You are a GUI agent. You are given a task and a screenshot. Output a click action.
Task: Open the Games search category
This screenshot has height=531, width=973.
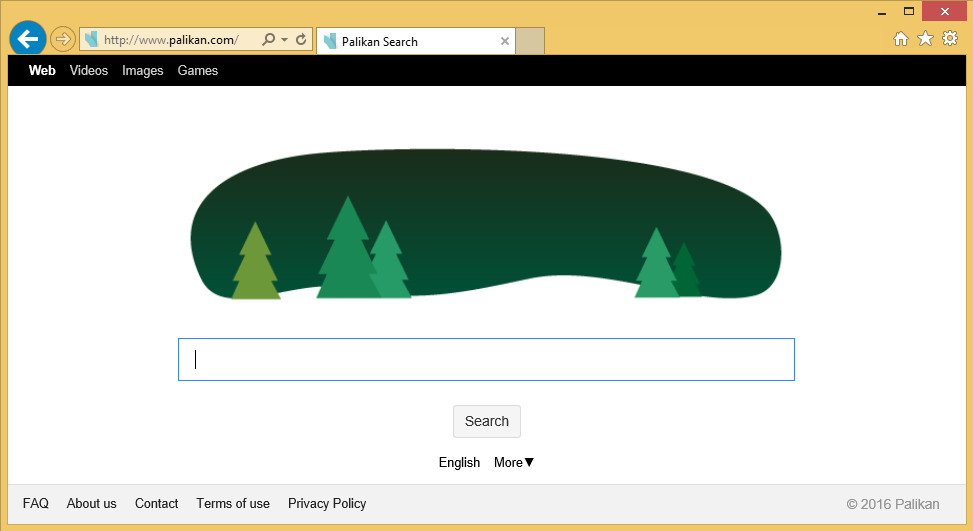point(197,71)
